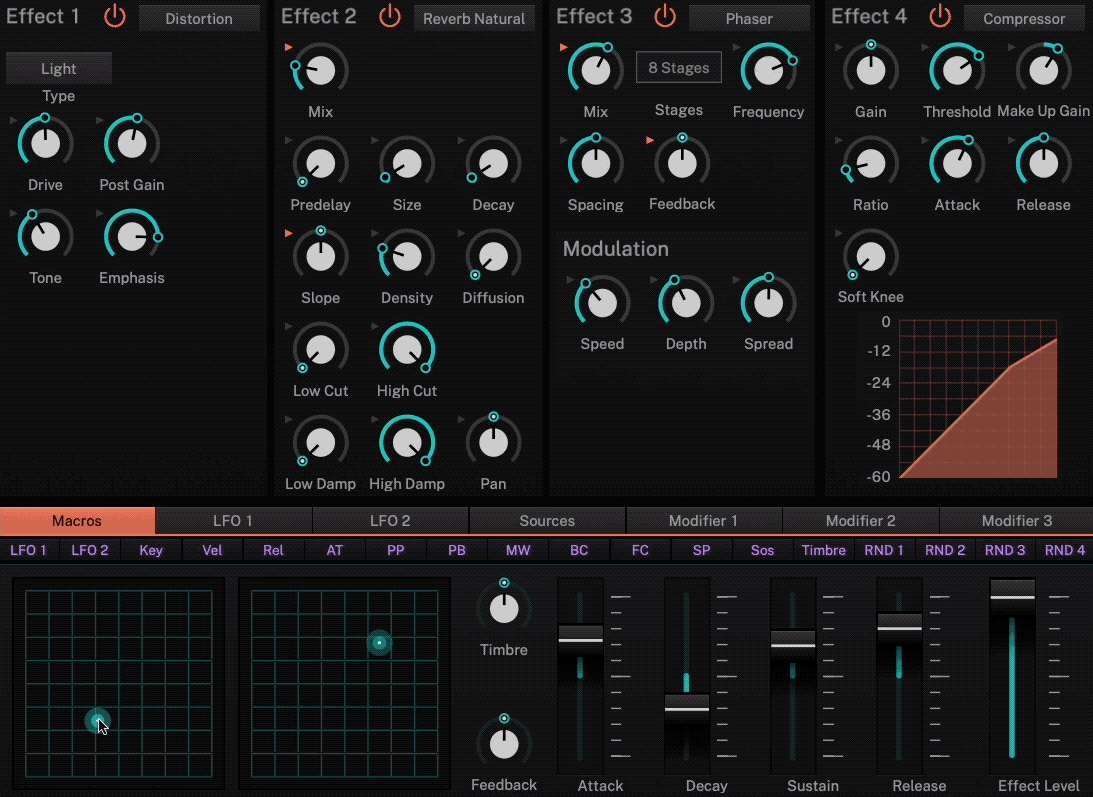Open the Compressor effect type dropdown
1093x797 pixels.
point(1024,18)
